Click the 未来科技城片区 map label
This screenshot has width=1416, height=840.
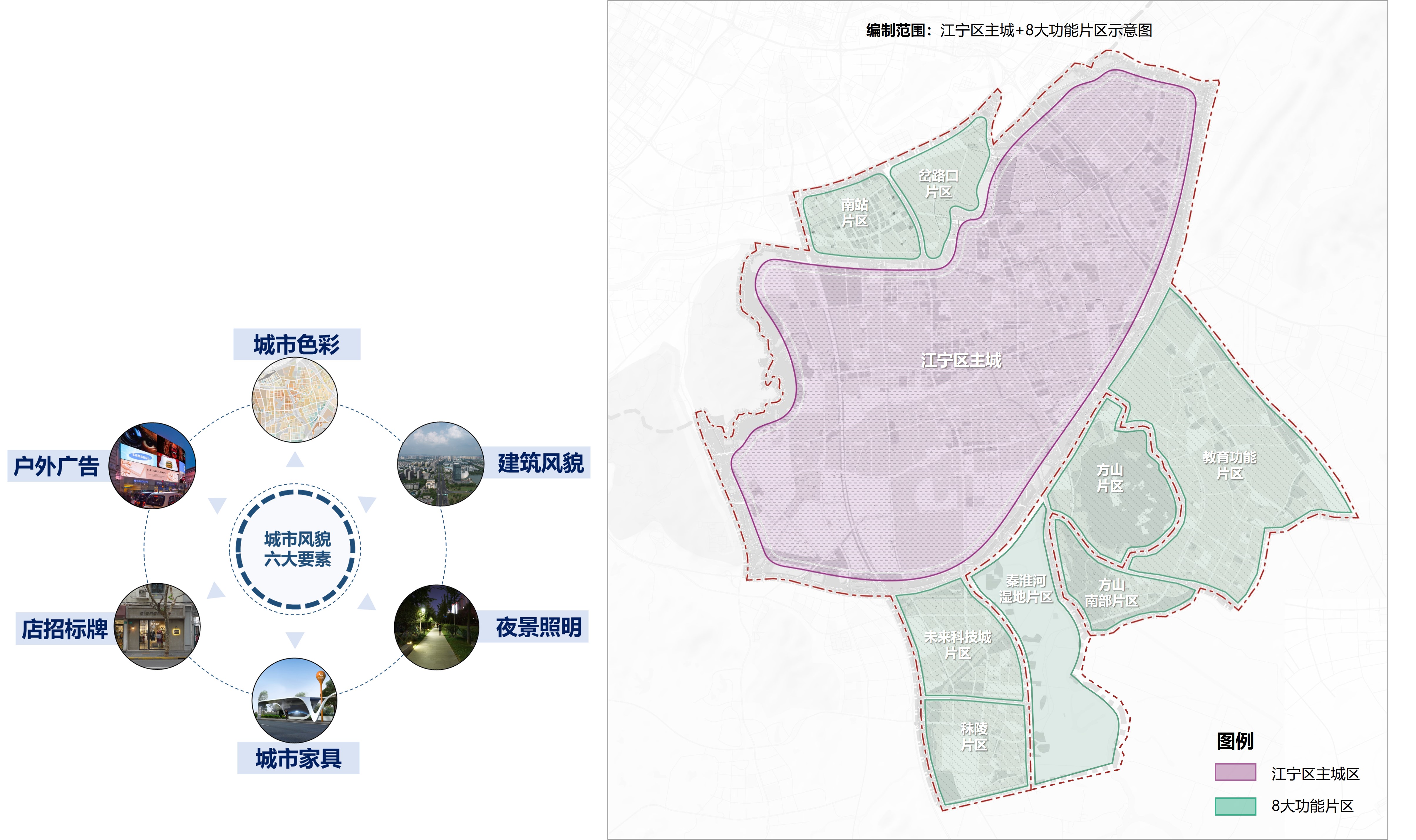(x=957, y=645)
